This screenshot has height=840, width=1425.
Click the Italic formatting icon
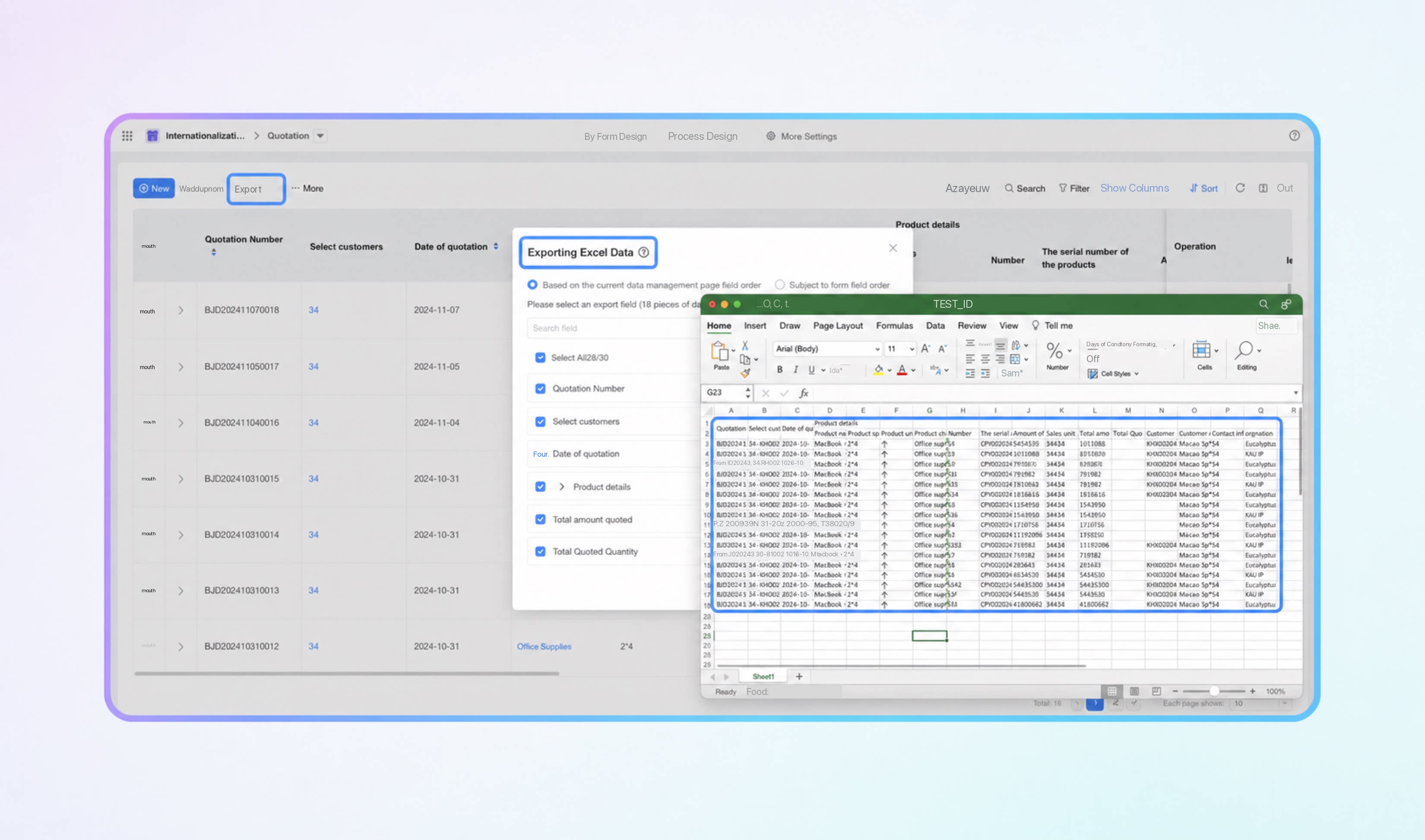795,369
